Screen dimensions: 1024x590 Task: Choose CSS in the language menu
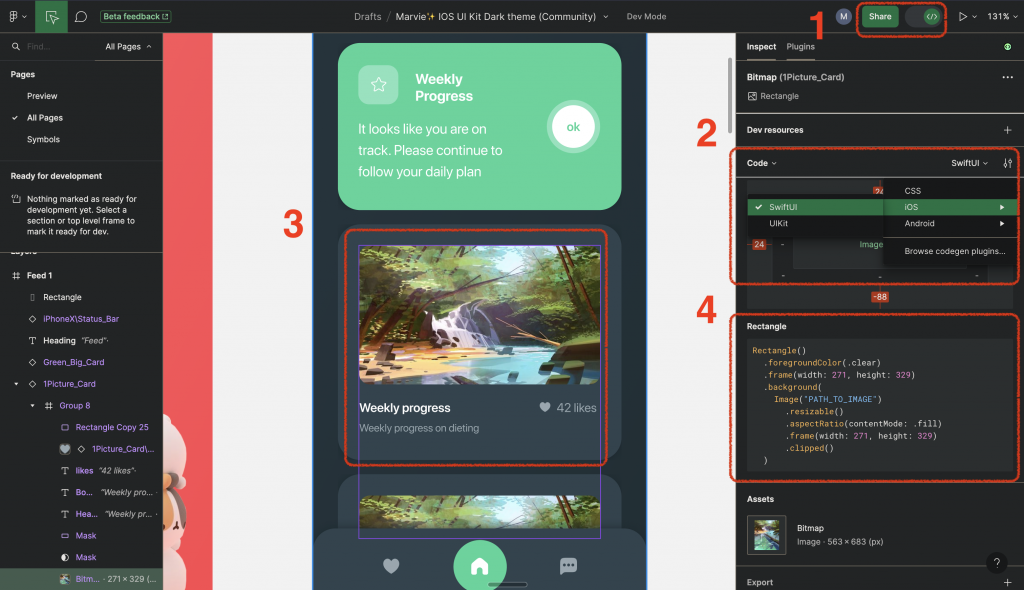click(912, 191)
